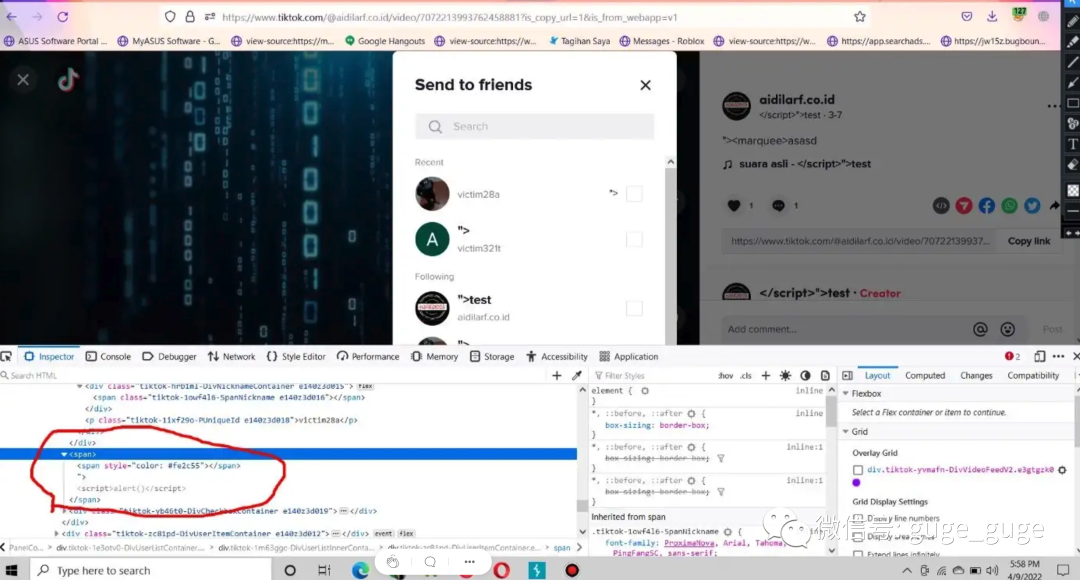Open Microsoft Edge from the taskbar

[x=360, y=570]
